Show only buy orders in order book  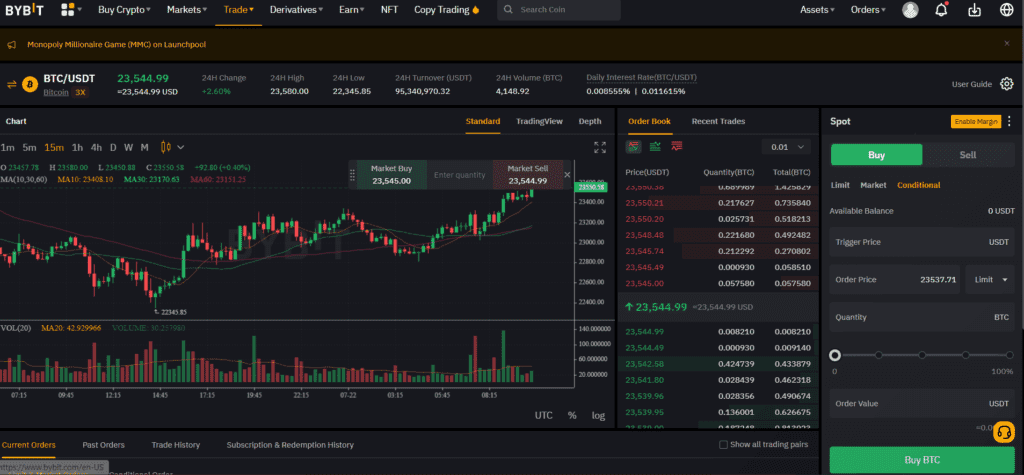[655, 146]
